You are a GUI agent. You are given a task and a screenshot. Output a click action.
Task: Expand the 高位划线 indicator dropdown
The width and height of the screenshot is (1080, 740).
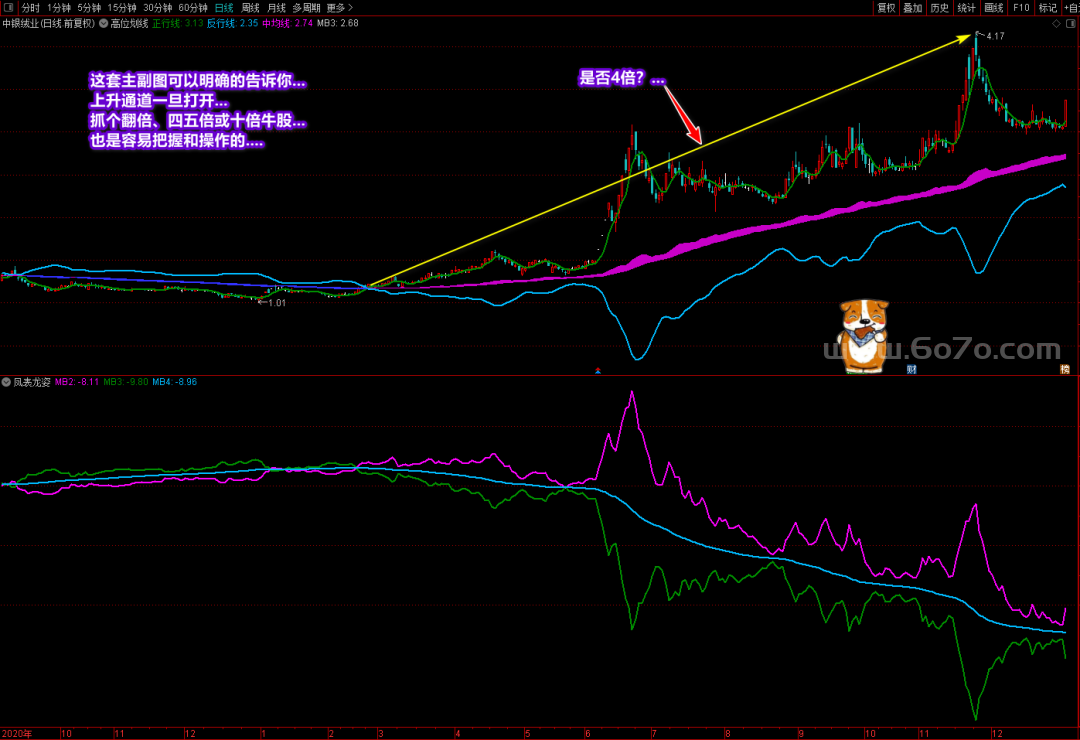click(x=103, y=23)
